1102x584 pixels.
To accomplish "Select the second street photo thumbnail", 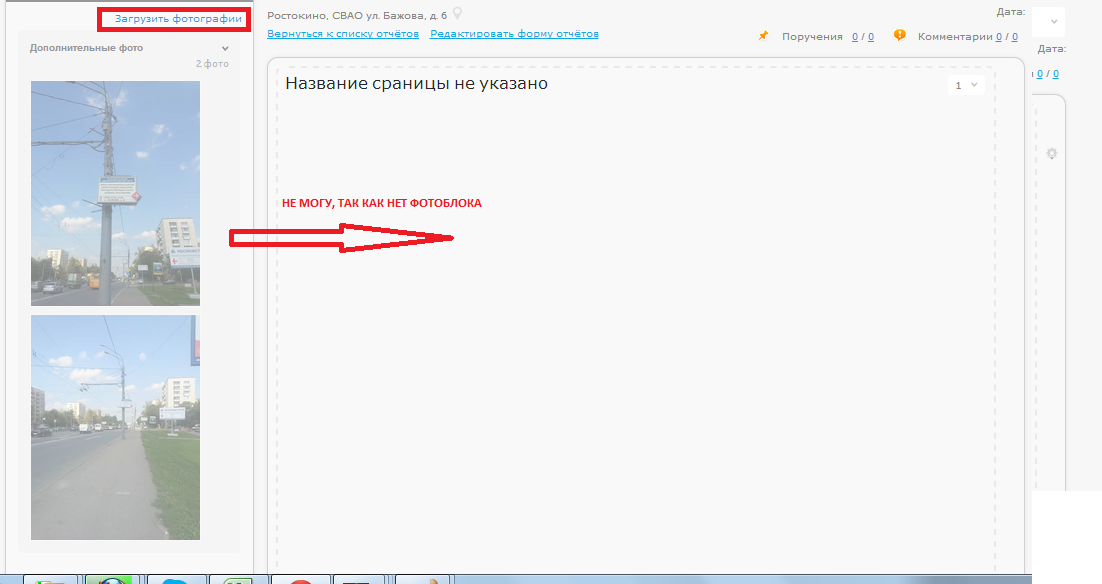I will (x=115, y=427).
